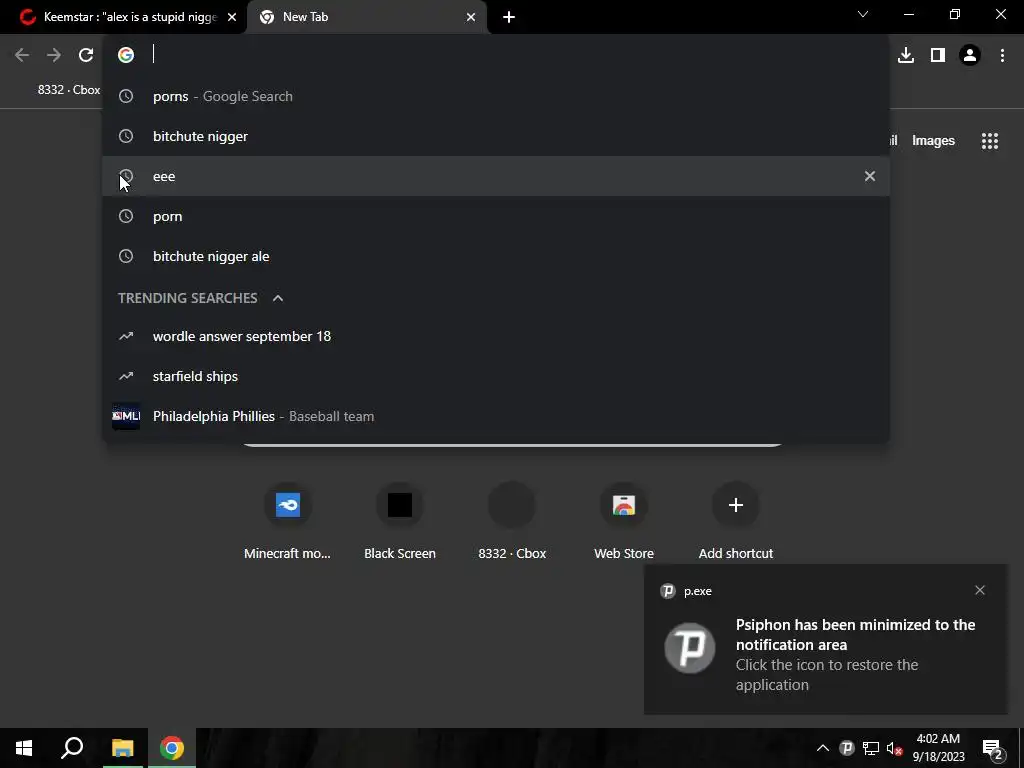Click the trending arrow icon beside starfield ships
Screen dimensions: 1024x768
tap(126, 376)
